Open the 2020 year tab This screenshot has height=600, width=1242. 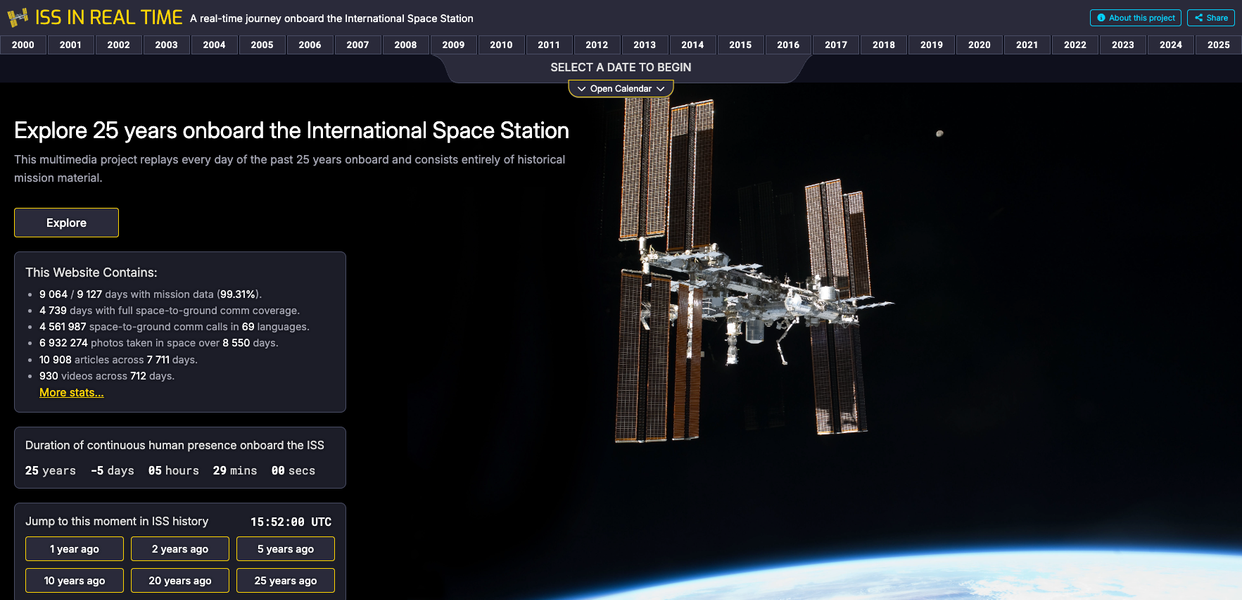[980, 45]
